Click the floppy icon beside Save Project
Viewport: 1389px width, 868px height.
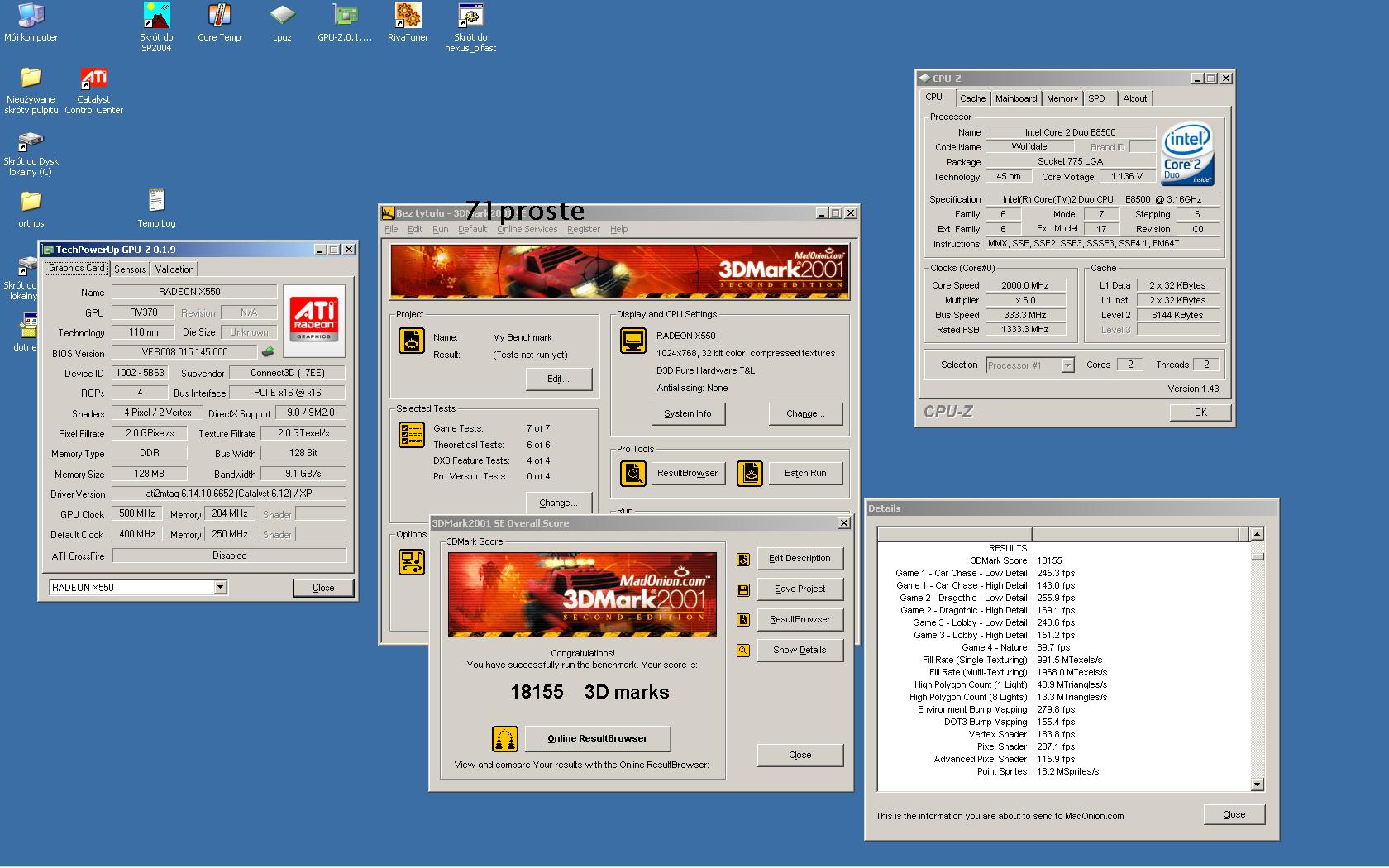tap(743, 590)
